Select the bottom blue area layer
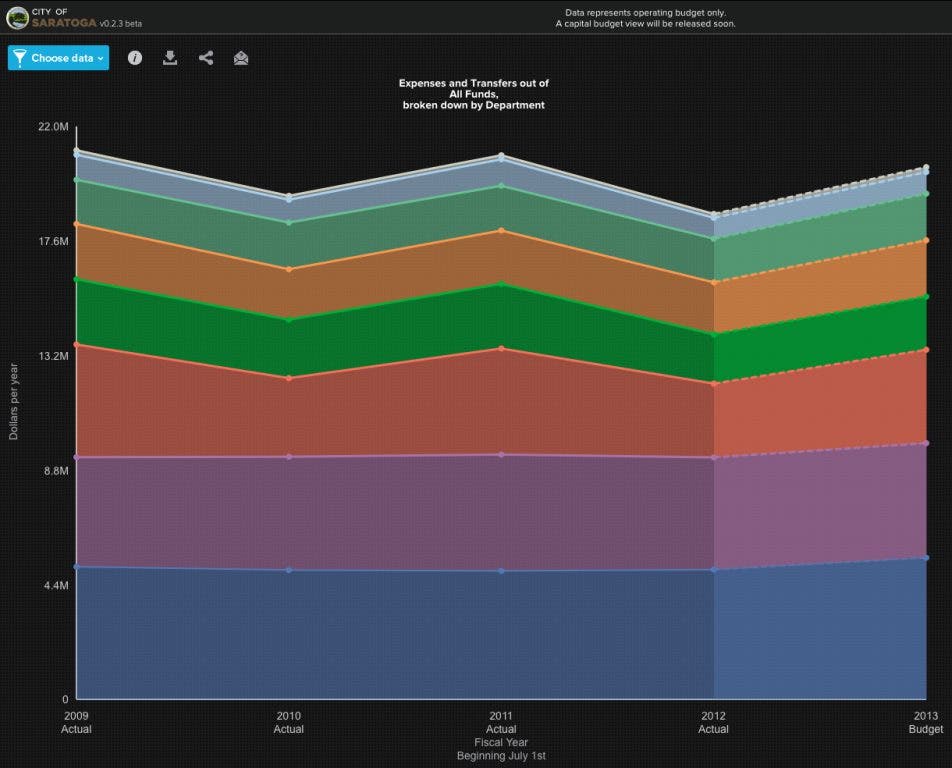Viewport: 952px width, 768px height. 400,635
